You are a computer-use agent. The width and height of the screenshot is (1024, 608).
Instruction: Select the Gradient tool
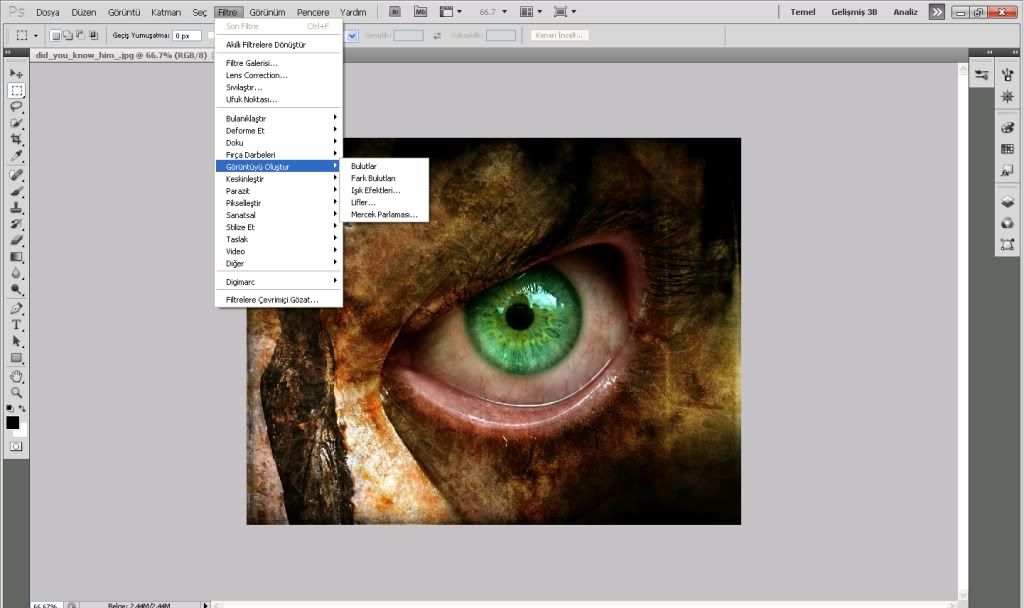coord(16,257)
